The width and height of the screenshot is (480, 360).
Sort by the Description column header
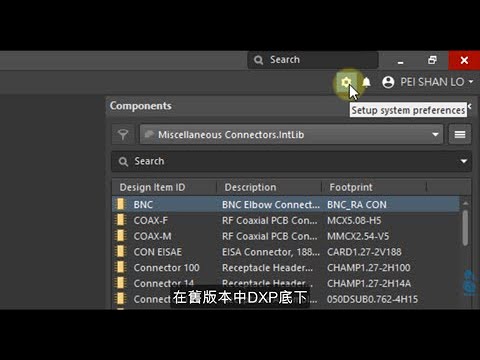tap(250, 187)
